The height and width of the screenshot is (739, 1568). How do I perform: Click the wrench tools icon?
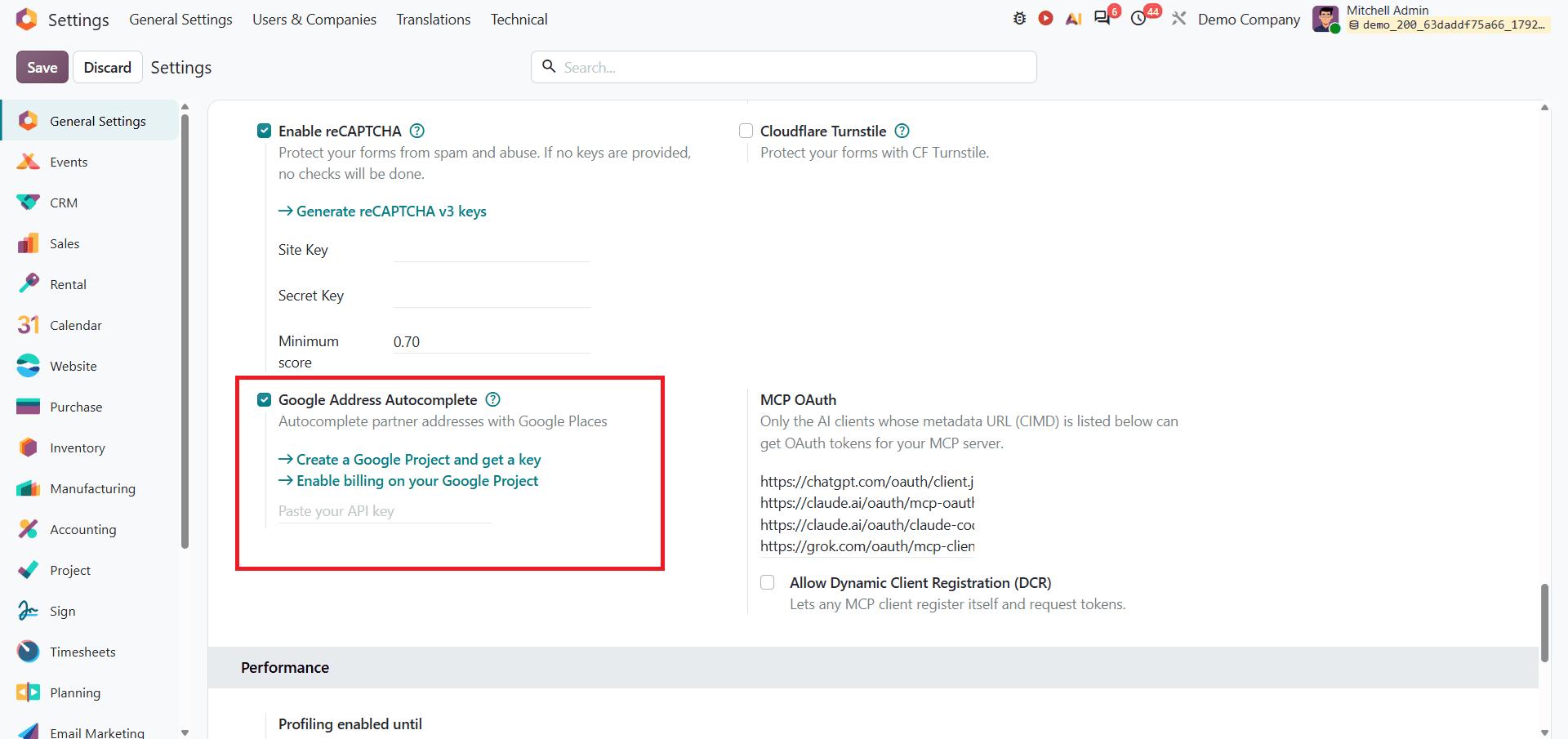[x=1178, y=19]
